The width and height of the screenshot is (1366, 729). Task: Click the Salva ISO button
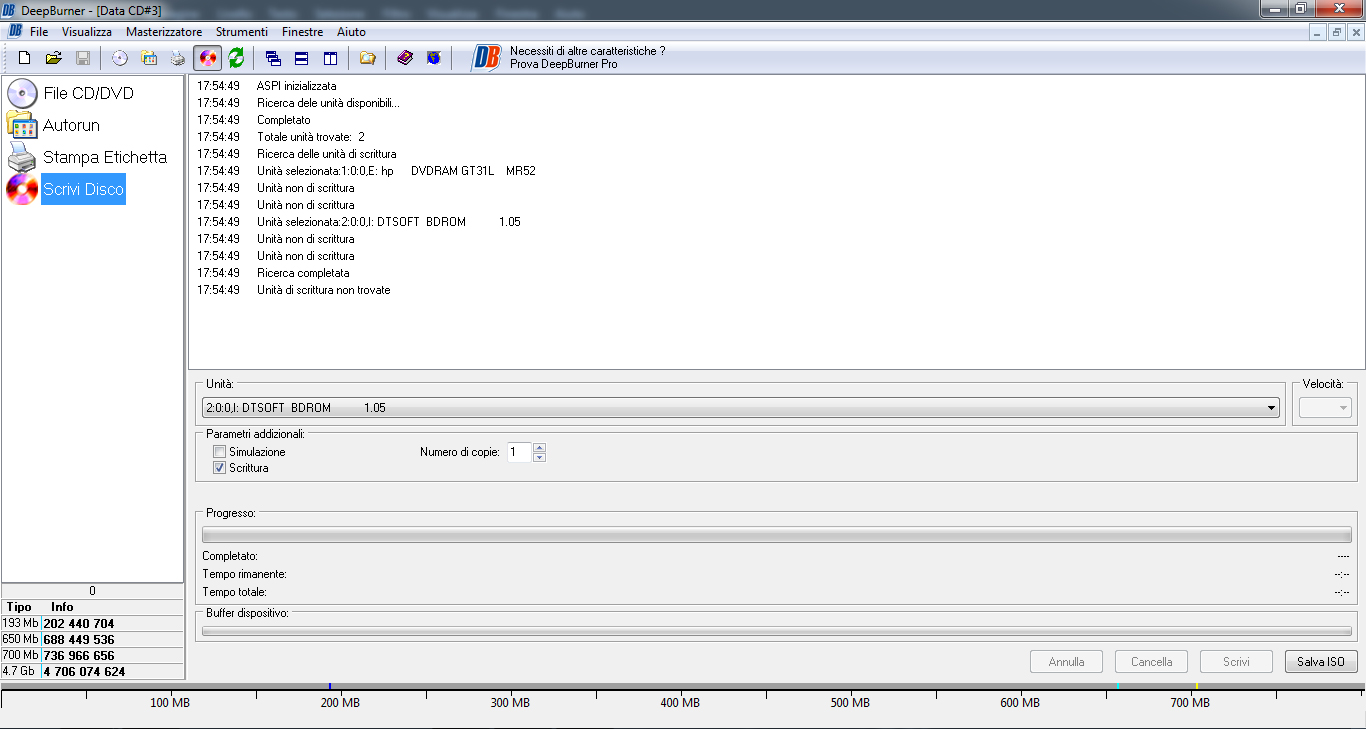[1320, 662]
